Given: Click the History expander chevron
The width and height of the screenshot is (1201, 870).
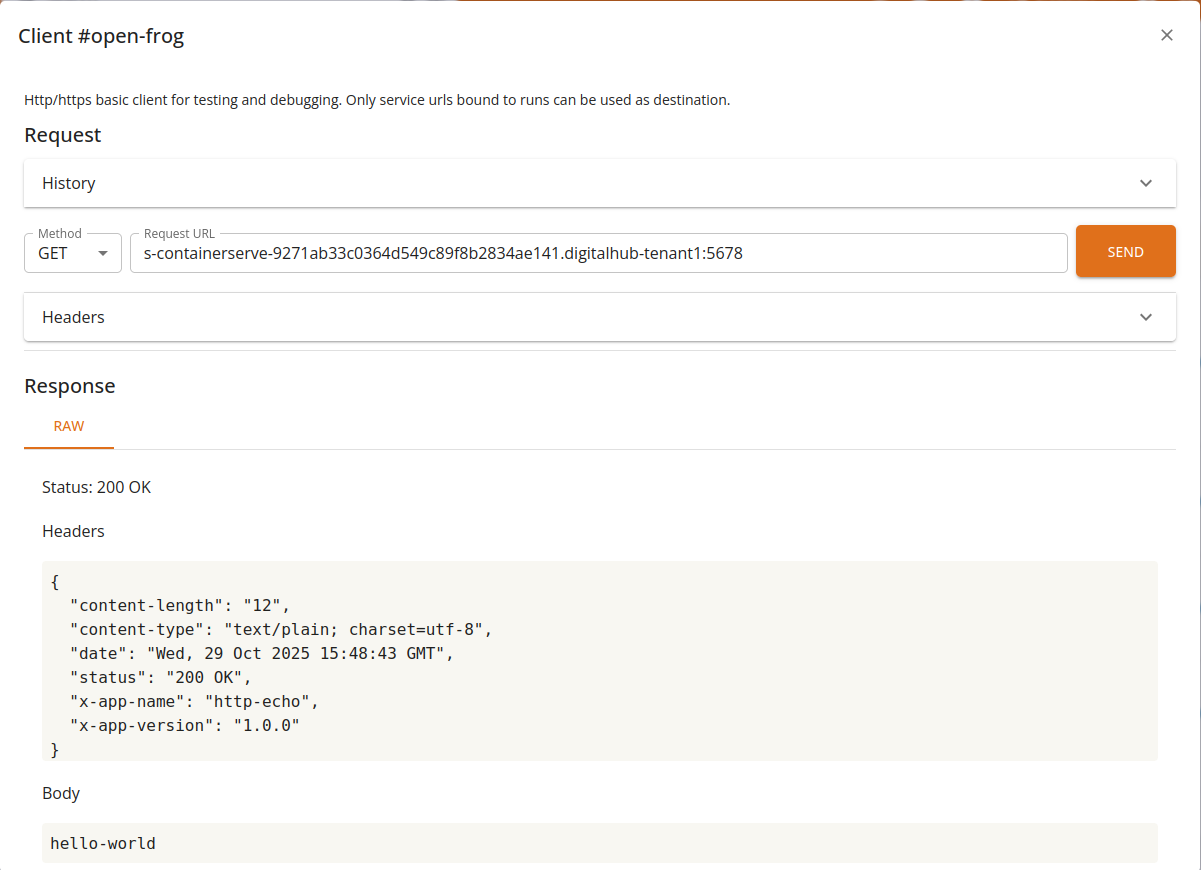Looking at the screenshot, I should 1146,183.
